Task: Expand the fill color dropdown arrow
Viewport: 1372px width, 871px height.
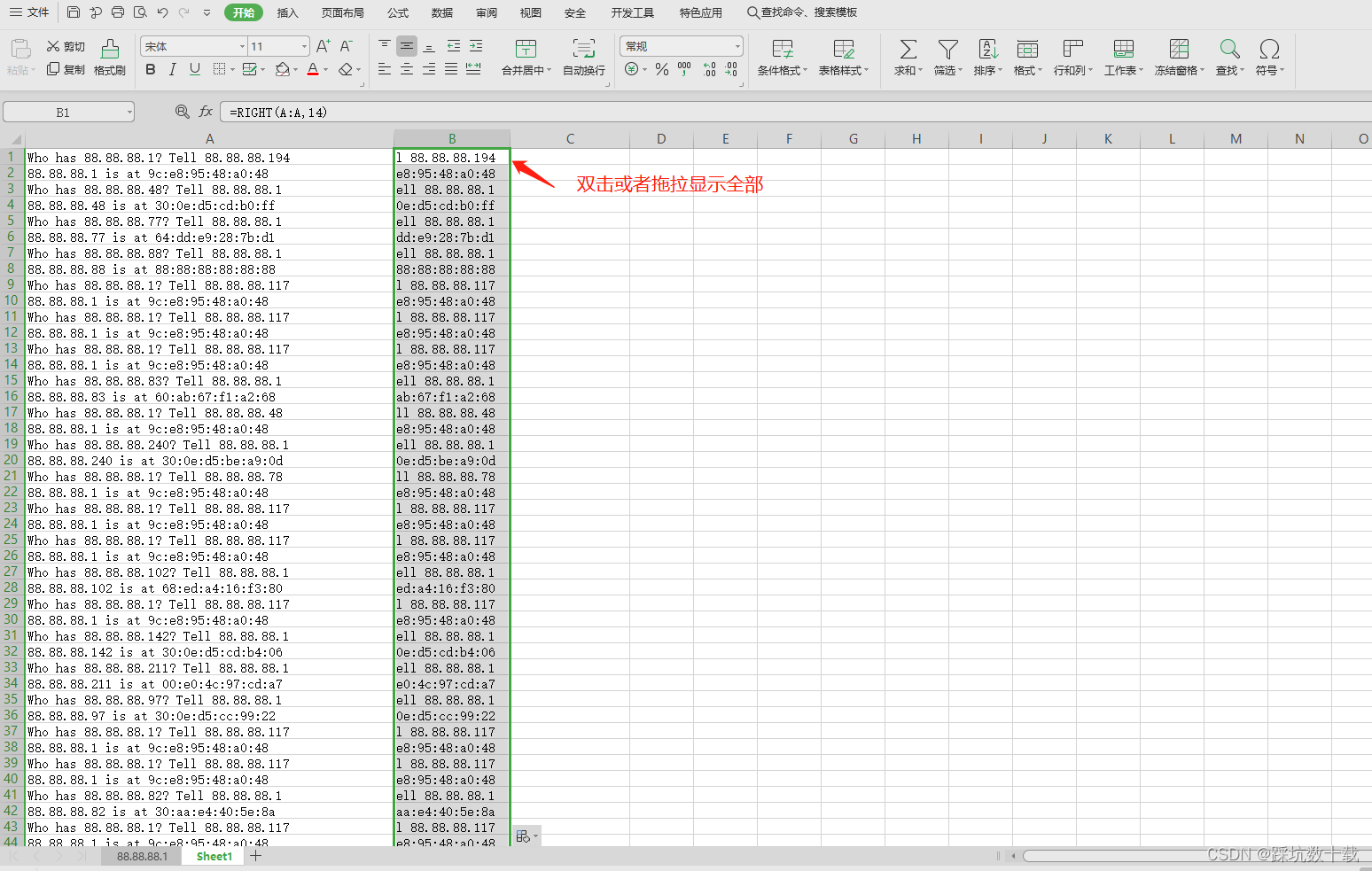Action: pyautogui.click(x=295, y=69)
